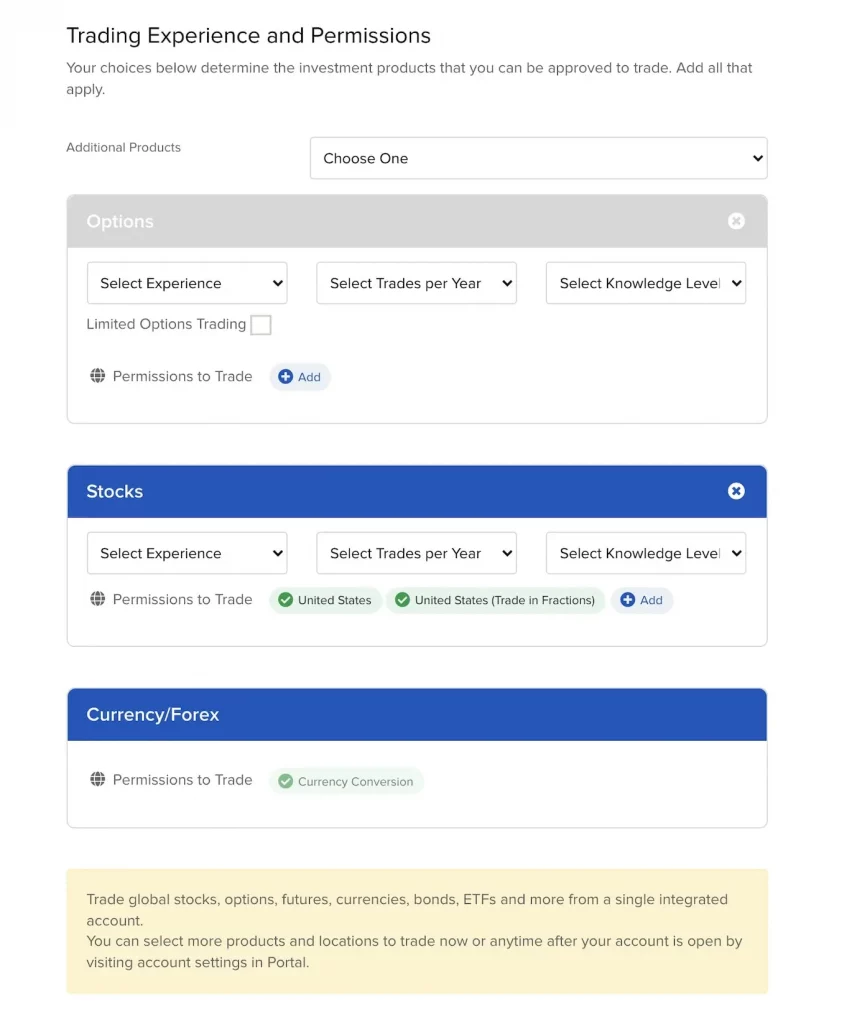Click the Currency Conversion check icon

coord(286,781)
